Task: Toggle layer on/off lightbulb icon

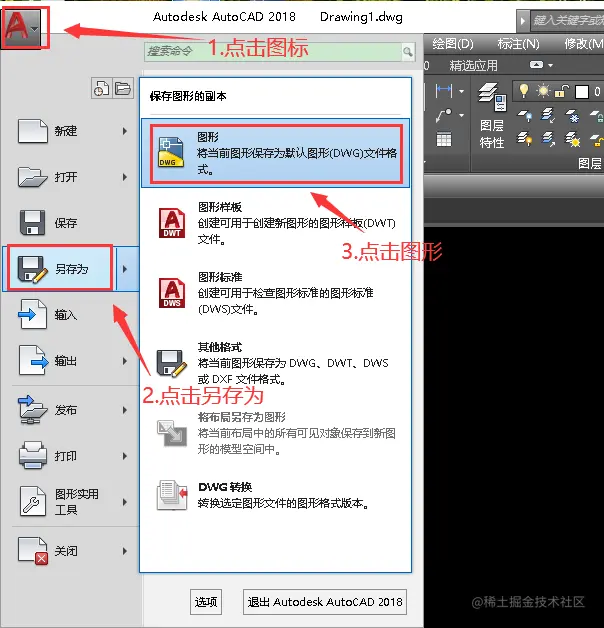Action: tap(523, 91)
